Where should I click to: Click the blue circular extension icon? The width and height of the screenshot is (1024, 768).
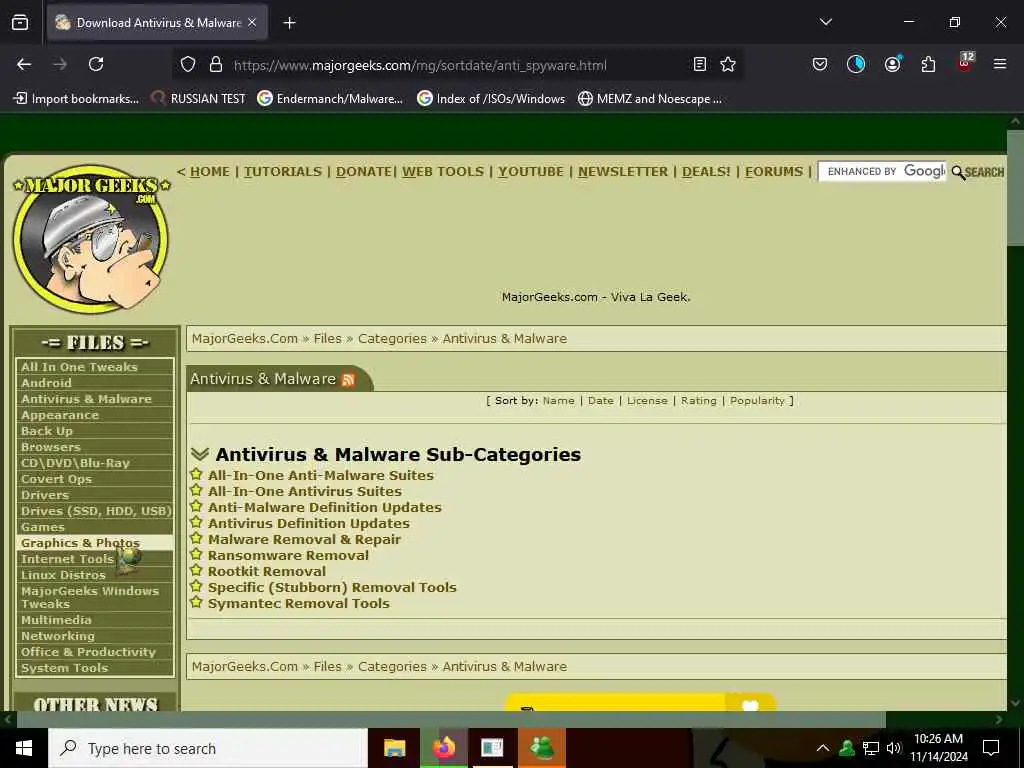(856, 64)
